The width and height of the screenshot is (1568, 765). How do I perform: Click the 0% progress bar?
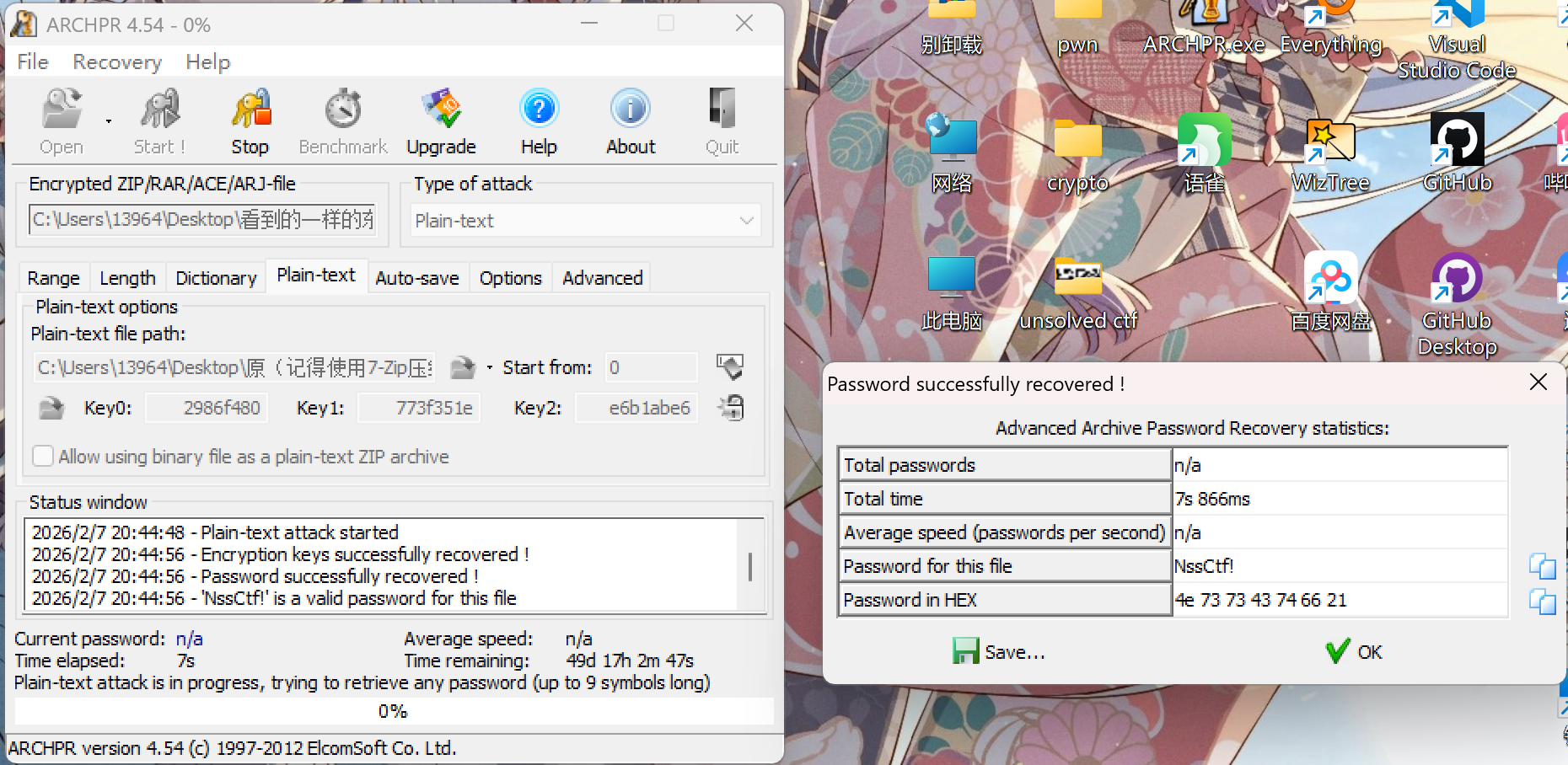(x=394, y=711)
